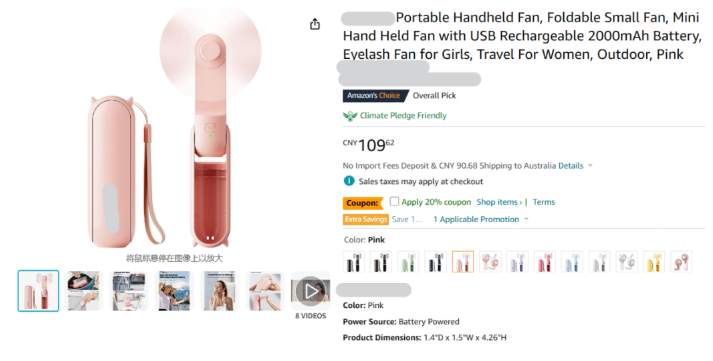Click the Climate Pledge Friendly leaf icon
The height and width of the screenshot is (361, 713).
click(350, 116)
